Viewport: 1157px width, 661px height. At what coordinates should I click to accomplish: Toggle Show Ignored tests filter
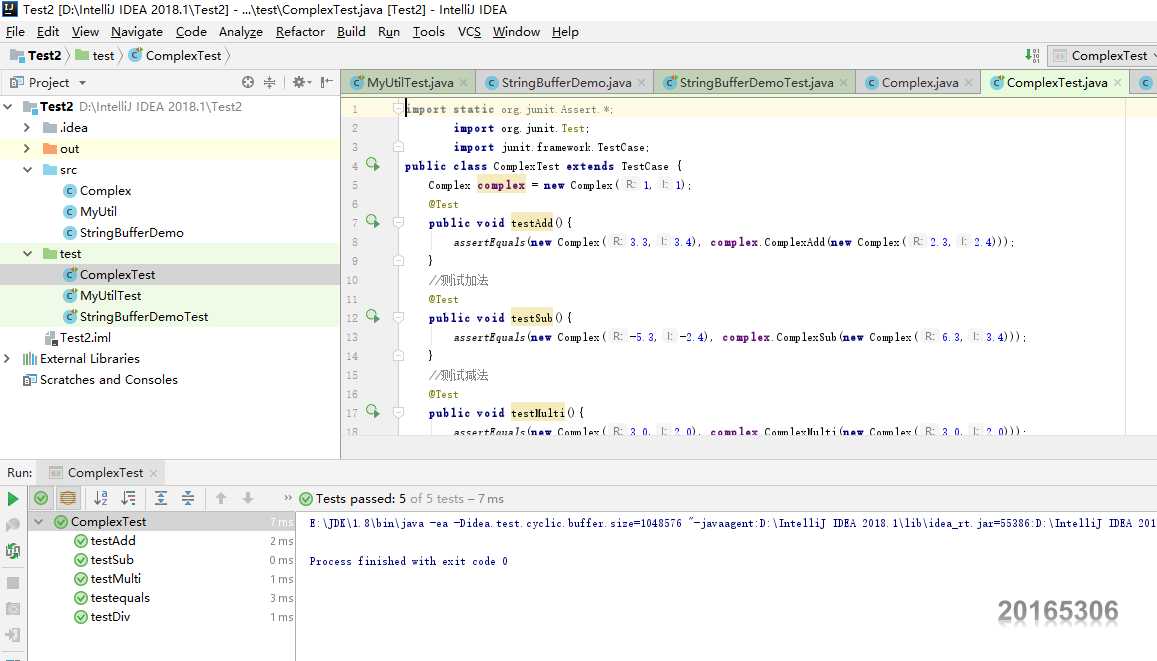[68, 498]
